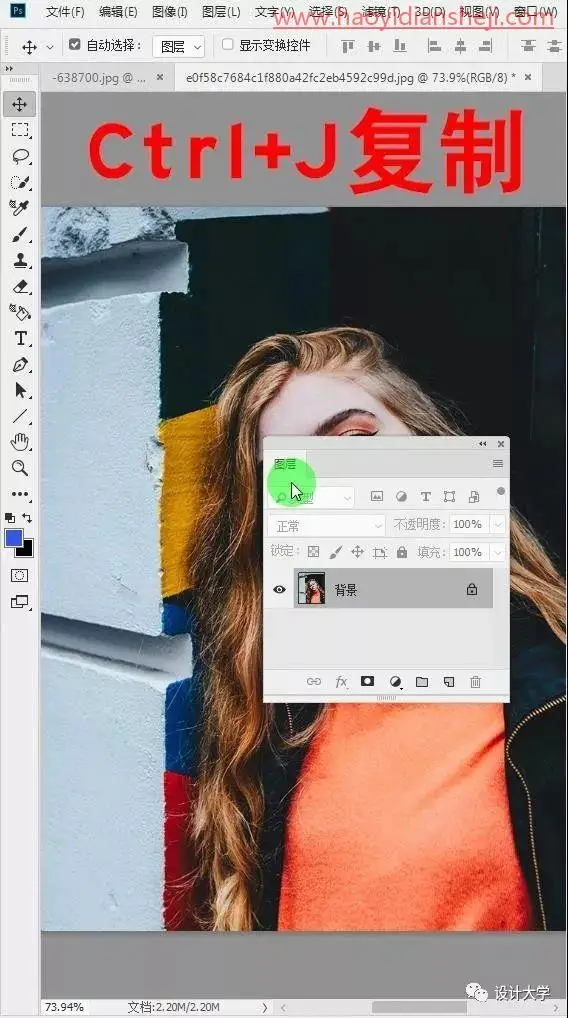568x1018 pixels.
Task: Click Align horizontal centers in options bar
Action: coord(460,45)
